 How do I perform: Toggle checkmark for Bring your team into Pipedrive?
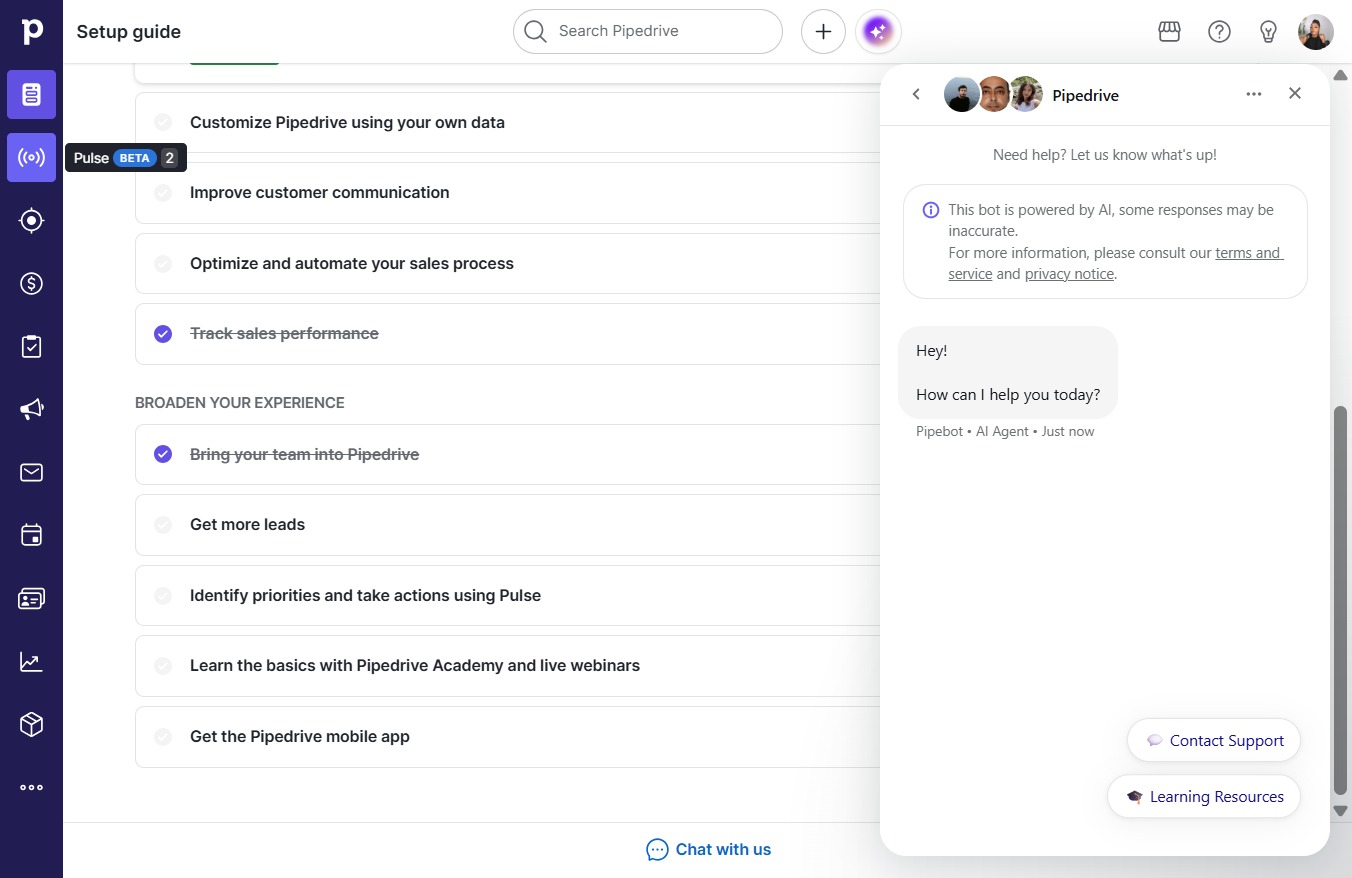point(163,455)
